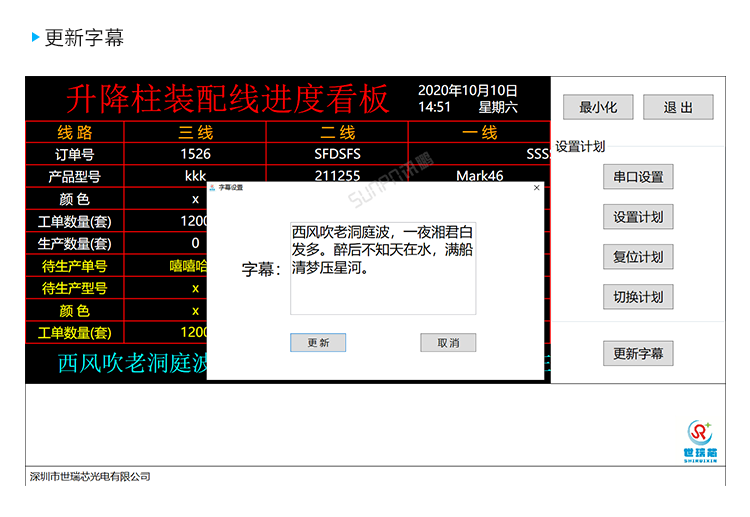Select the 二线 column header

(x=337, y=133)
